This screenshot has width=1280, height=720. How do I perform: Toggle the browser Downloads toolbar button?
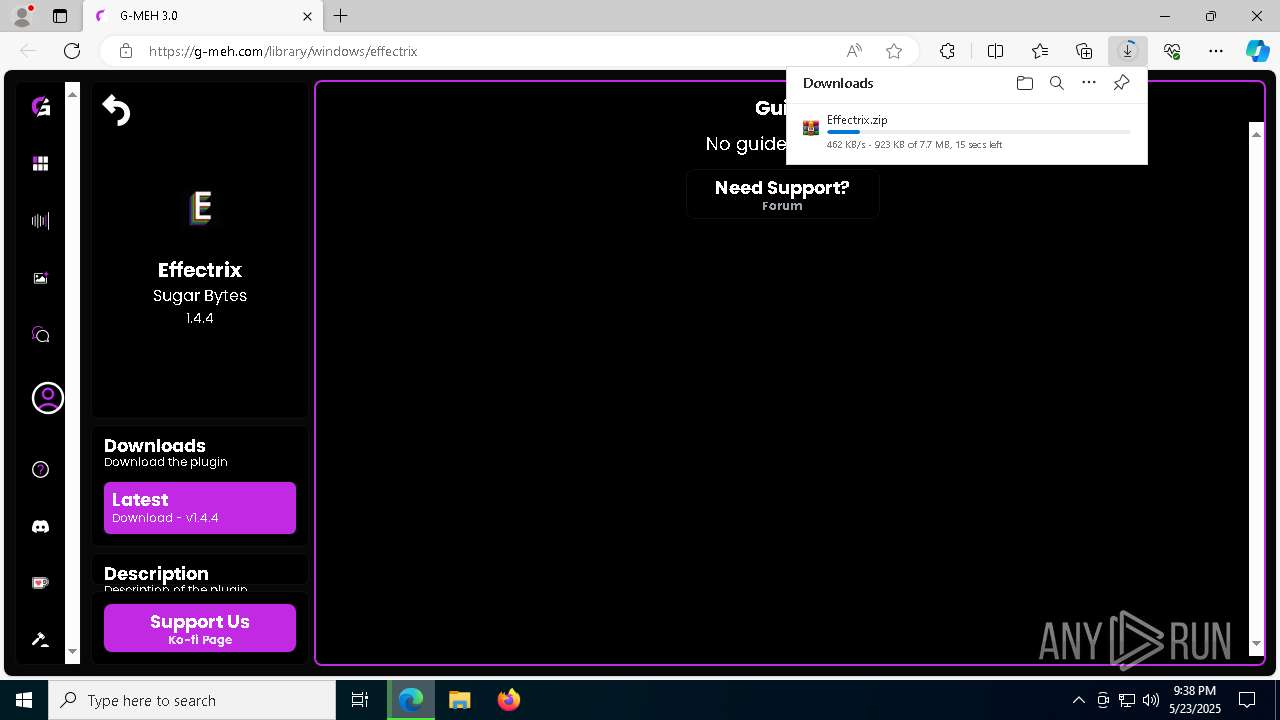1128,51
